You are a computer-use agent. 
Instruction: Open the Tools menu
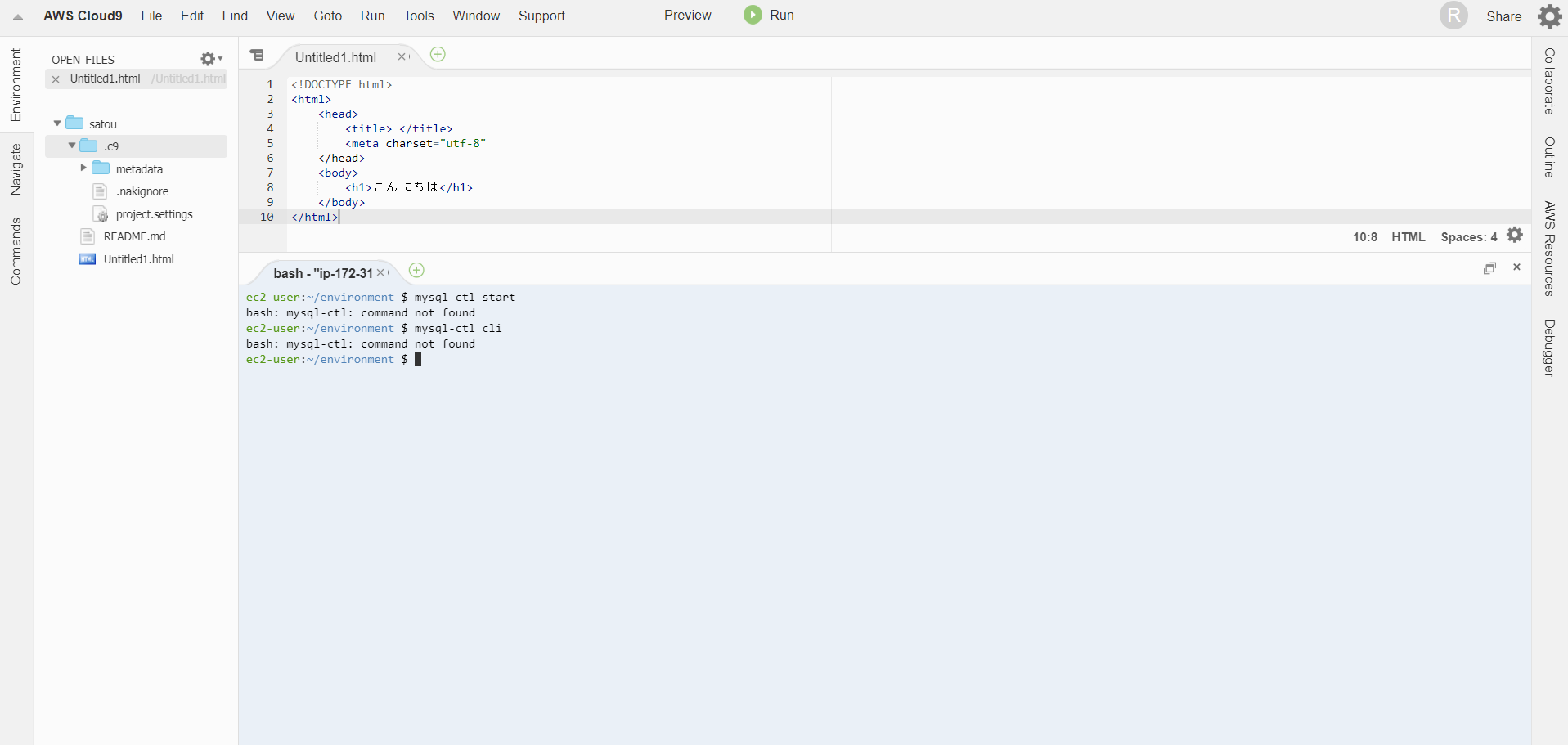[418, 16]
